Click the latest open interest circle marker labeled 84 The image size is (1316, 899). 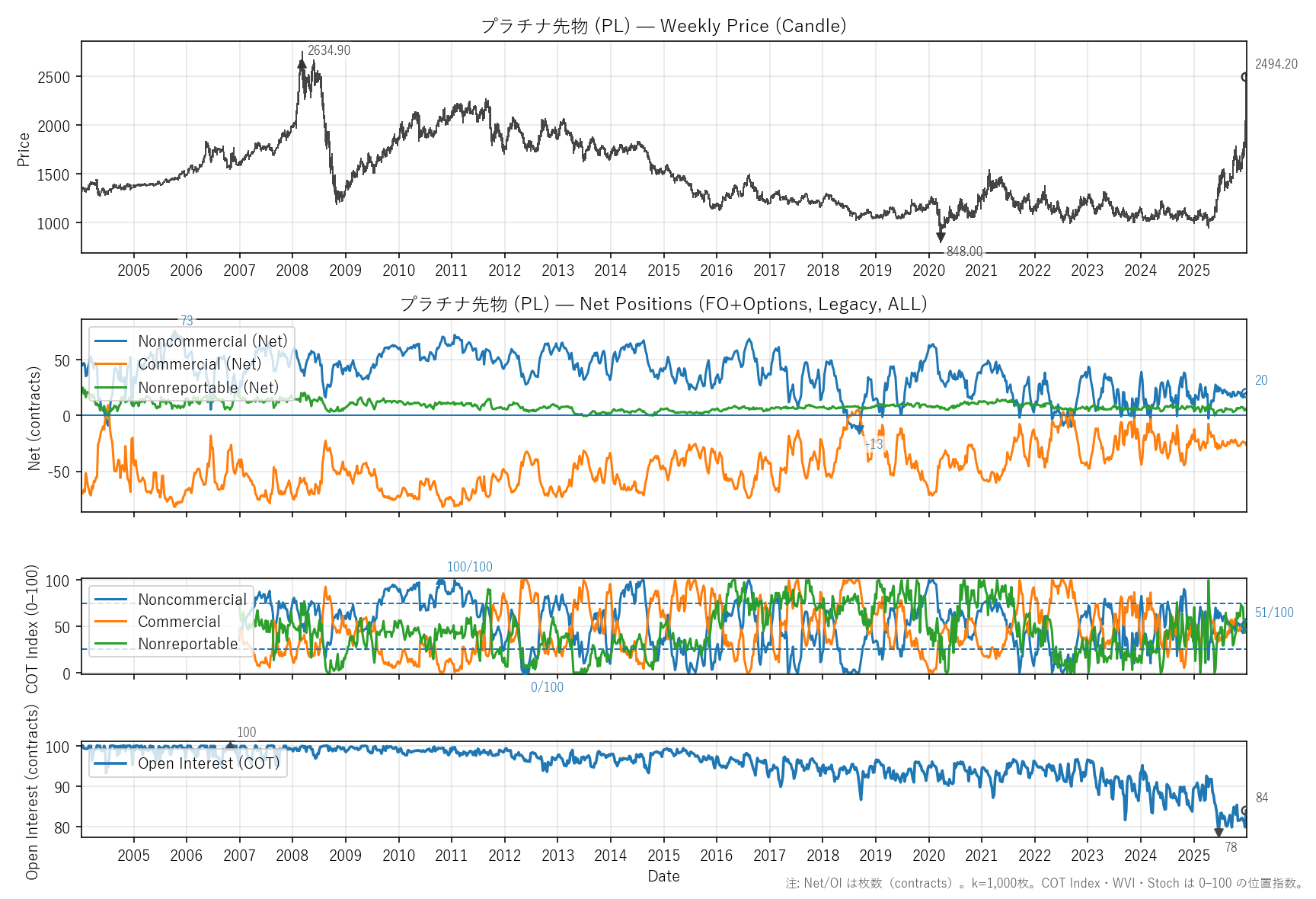(1245, 811)
